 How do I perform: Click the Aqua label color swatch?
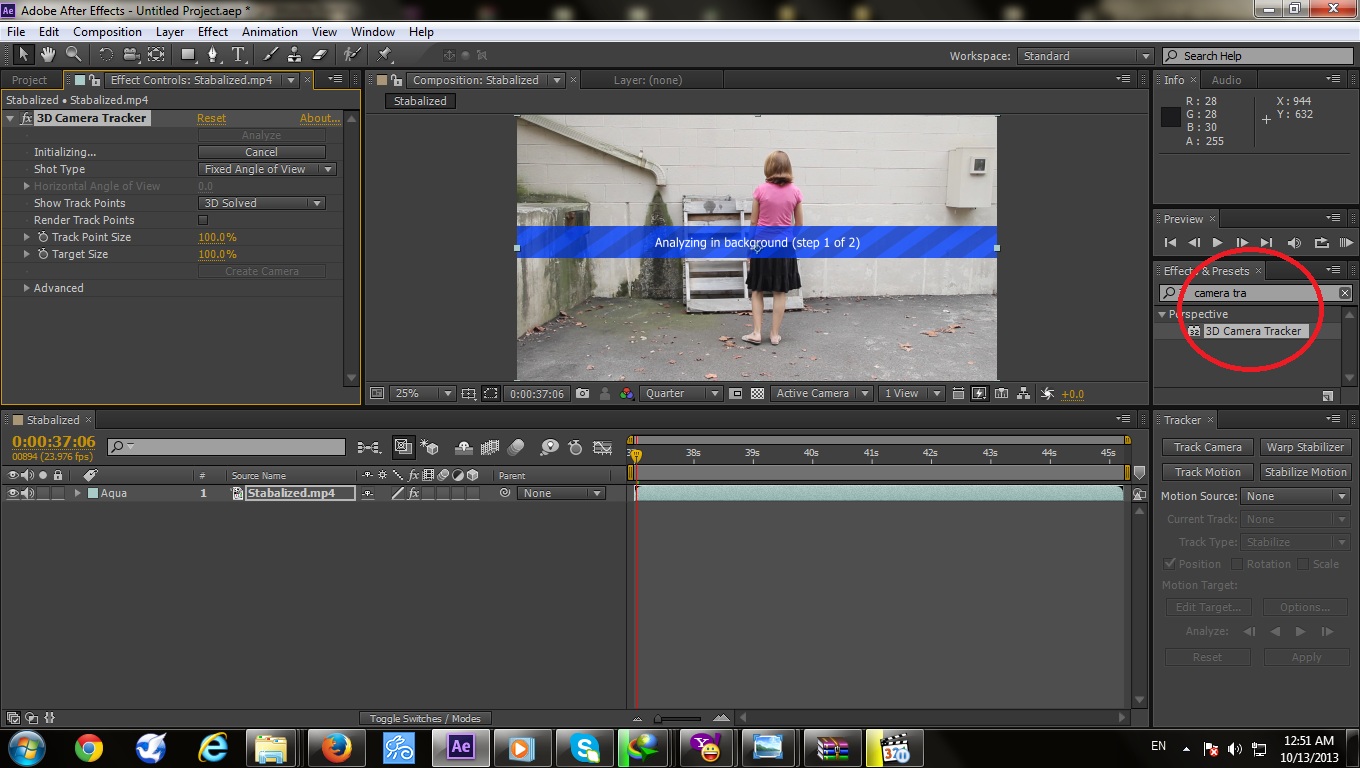coord(93,493)
